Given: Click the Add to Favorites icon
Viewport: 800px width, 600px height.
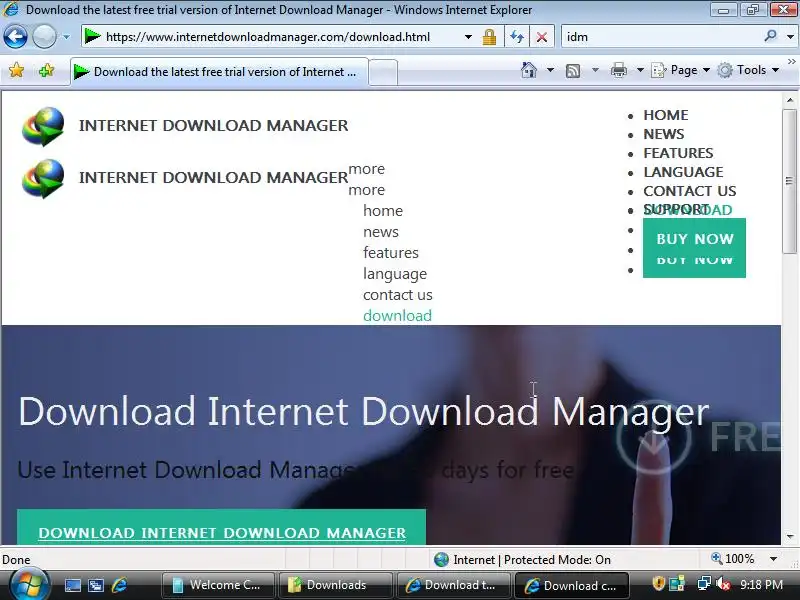Looking at the screenshot, I should point(46,70).
